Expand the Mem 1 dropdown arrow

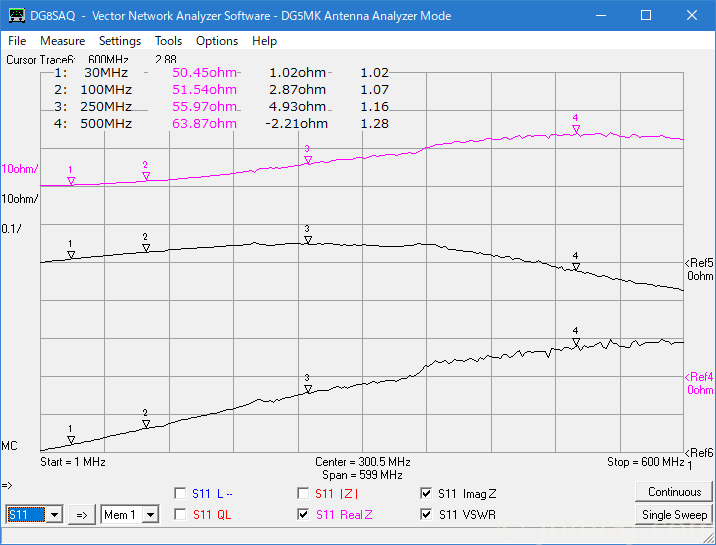[x=150, y=515]
